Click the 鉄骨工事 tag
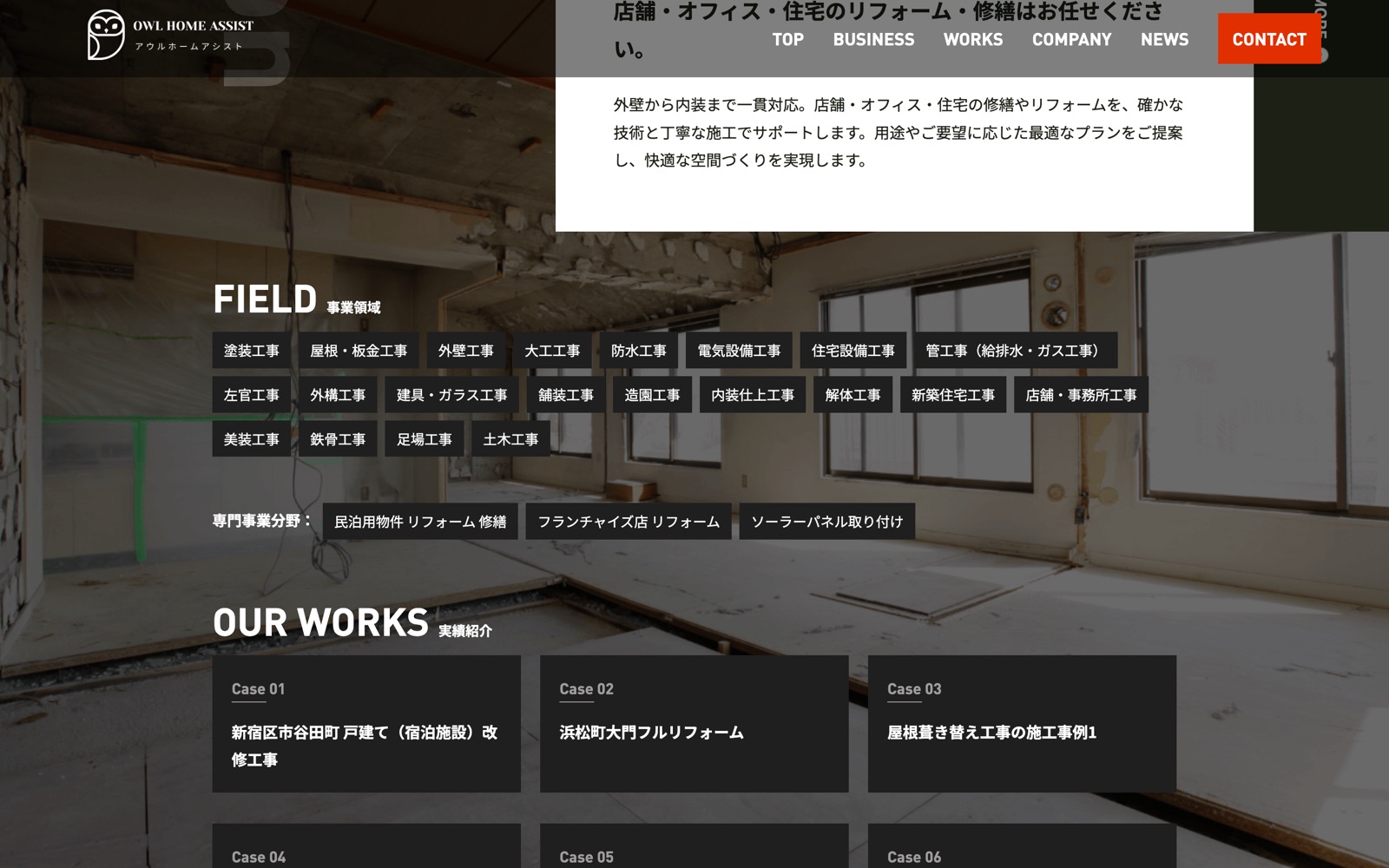This screenshot has height=868, width=1389. click(339, 439)
